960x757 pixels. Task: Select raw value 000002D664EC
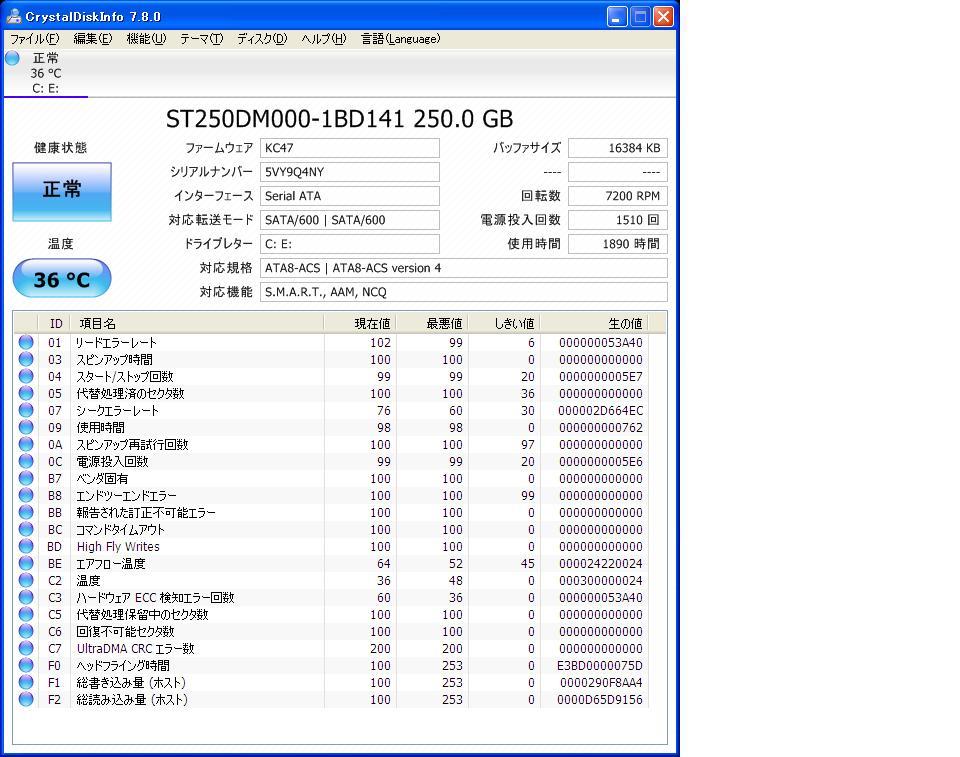tap(600, 410)
